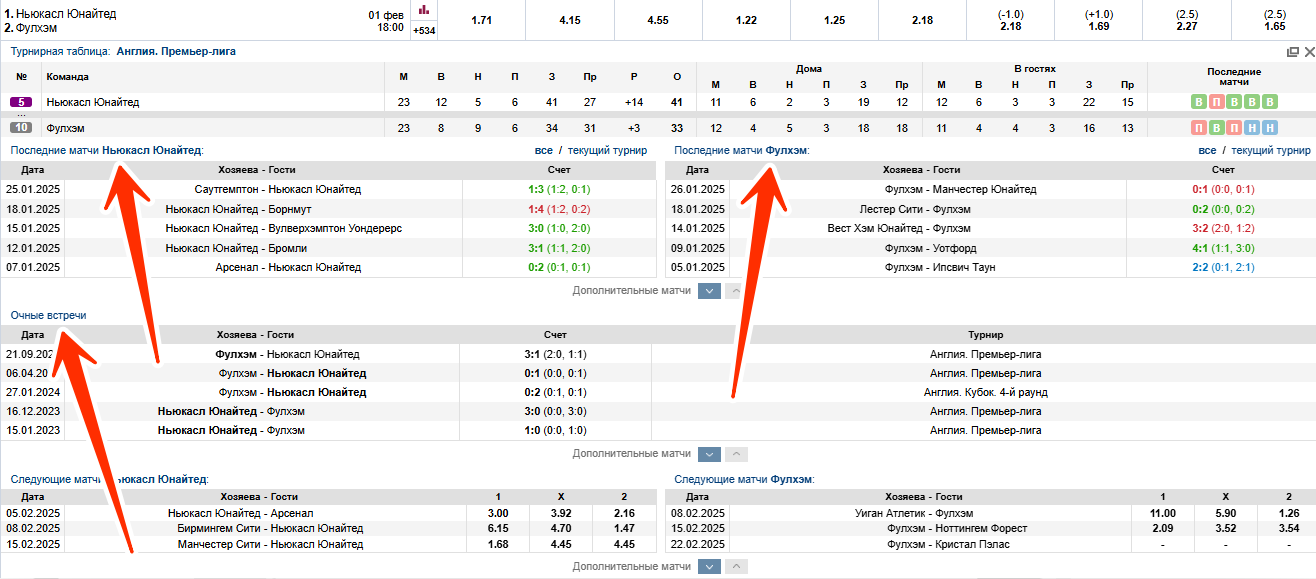The image size is (1316, 579).
Task: Click the Англия. Кубок. 4-й раунд tournament cell
Action: click(985, 393)
